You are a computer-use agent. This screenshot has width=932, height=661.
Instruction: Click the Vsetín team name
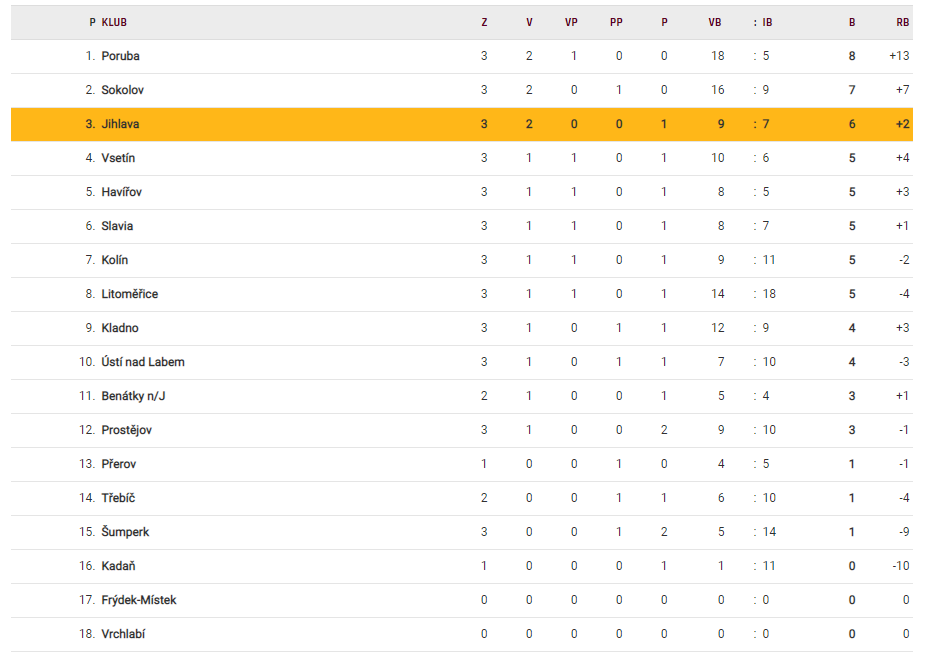click(118, 158)
